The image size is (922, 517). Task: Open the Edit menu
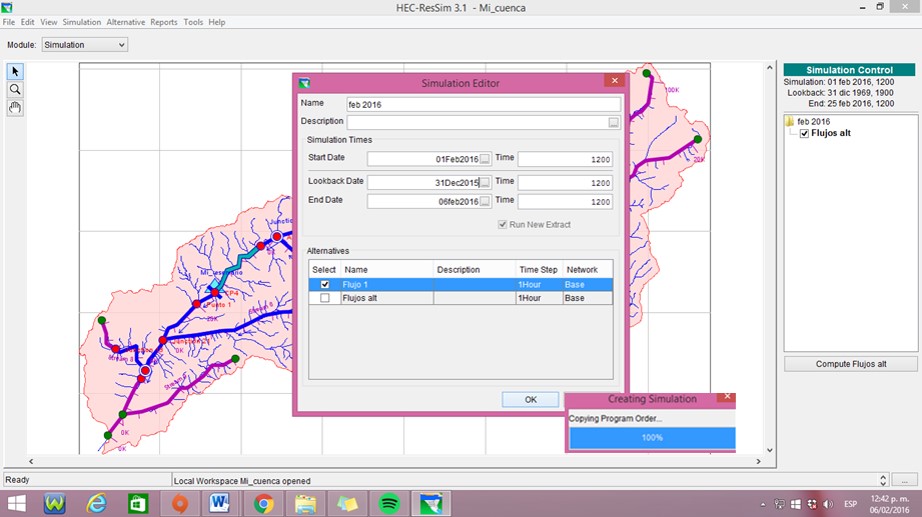(28, 22)
